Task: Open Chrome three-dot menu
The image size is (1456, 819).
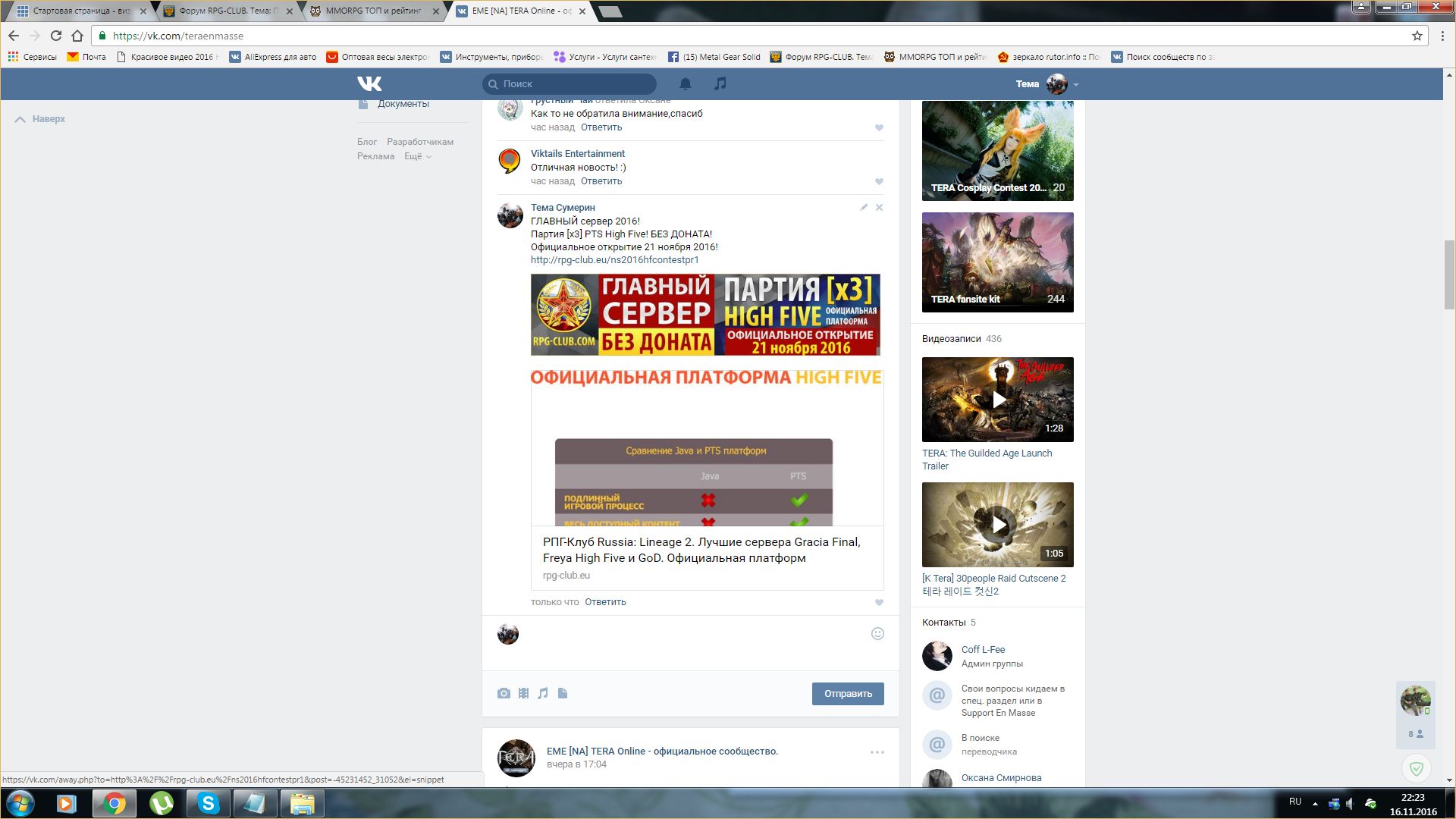Action: coord(1442,36)
